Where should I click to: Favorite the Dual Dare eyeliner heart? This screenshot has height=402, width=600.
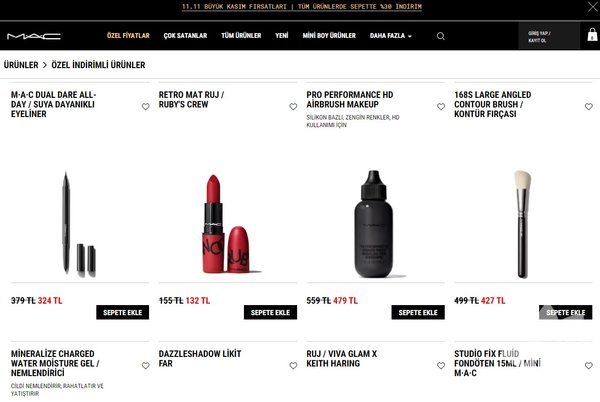tap(145, 107)
